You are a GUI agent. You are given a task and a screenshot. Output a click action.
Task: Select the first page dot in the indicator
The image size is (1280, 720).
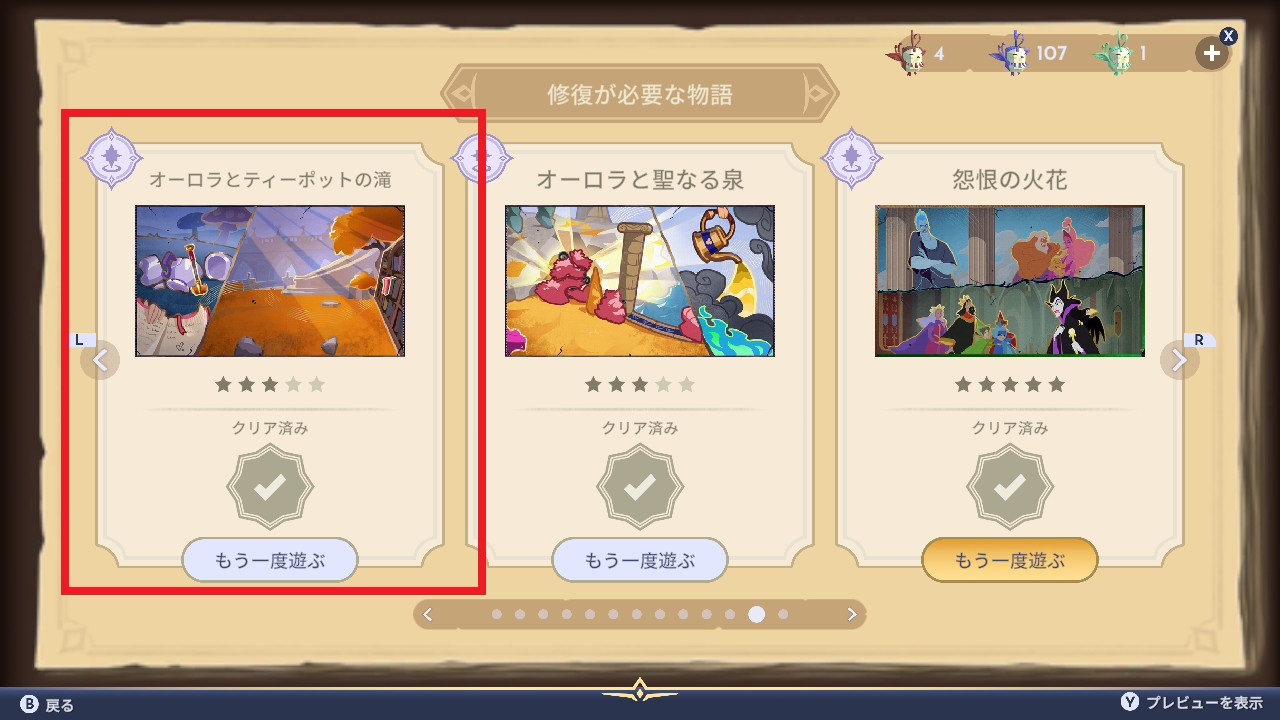497,614
